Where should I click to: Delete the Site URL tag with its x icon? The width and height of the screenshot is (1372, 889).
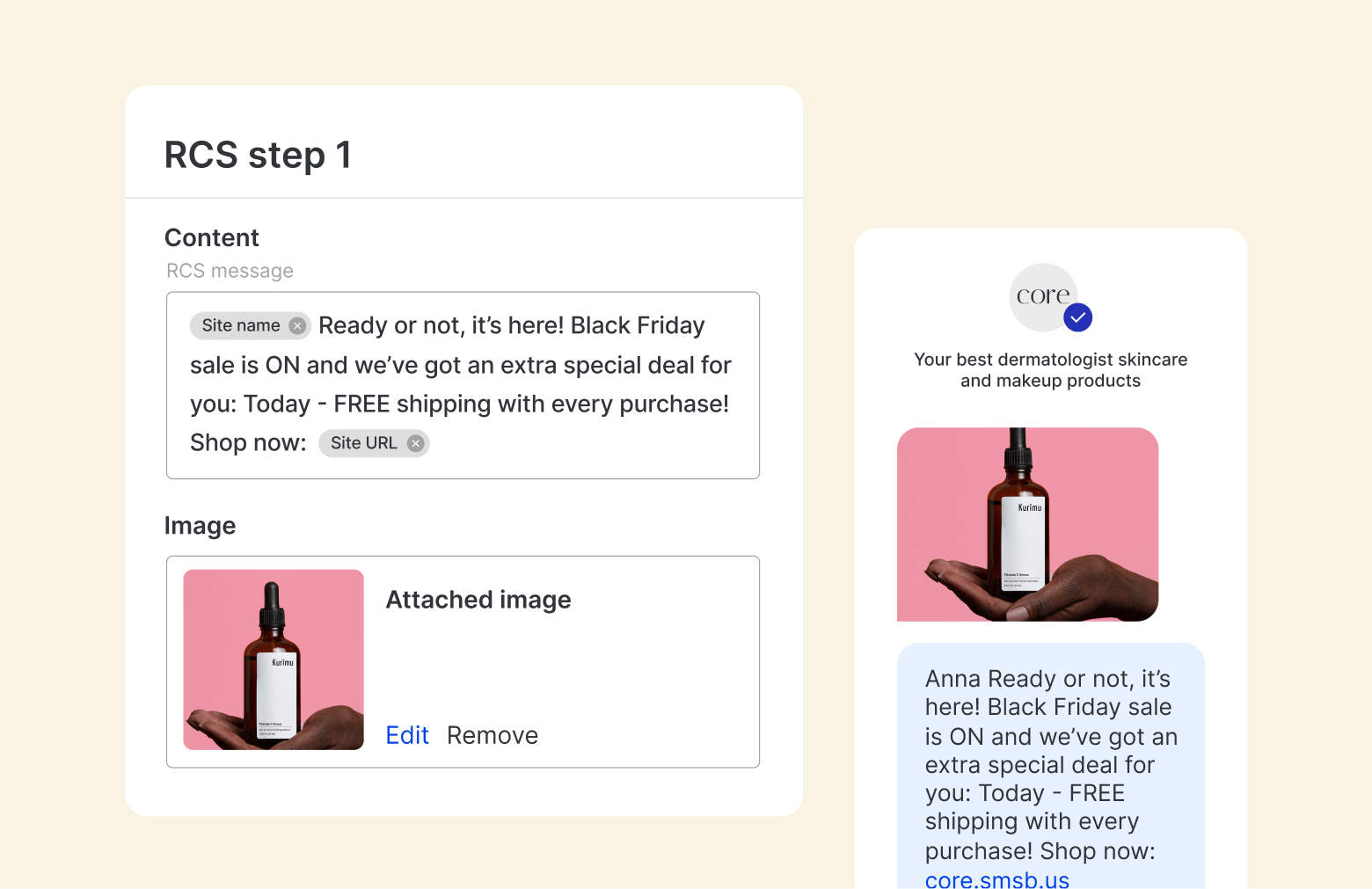(x=416, y=443)
